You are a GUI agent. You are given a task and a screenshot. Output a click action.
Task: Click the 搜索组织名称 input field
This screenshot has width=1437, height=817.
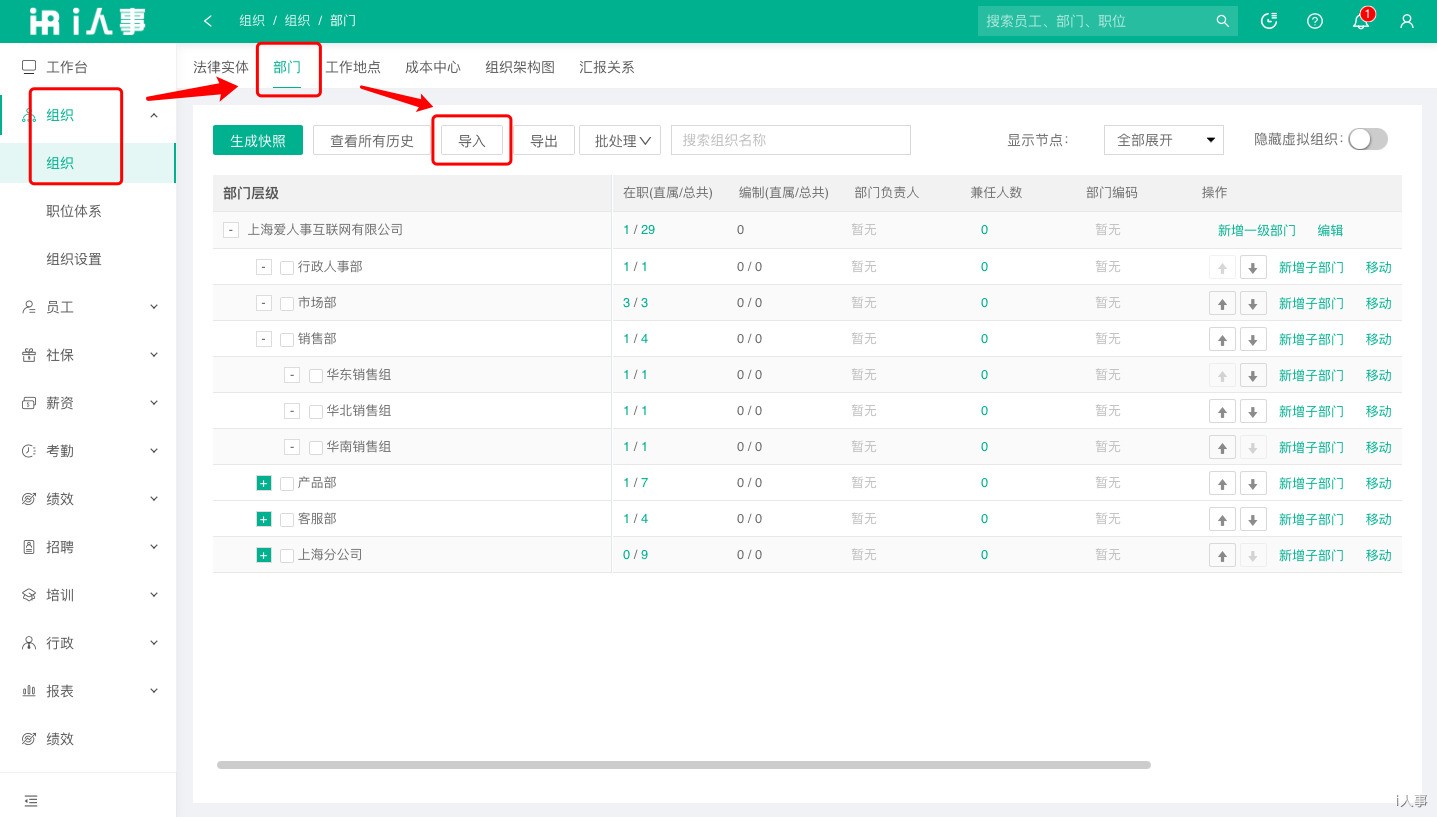pyautogui.click(x=790, y=140)
